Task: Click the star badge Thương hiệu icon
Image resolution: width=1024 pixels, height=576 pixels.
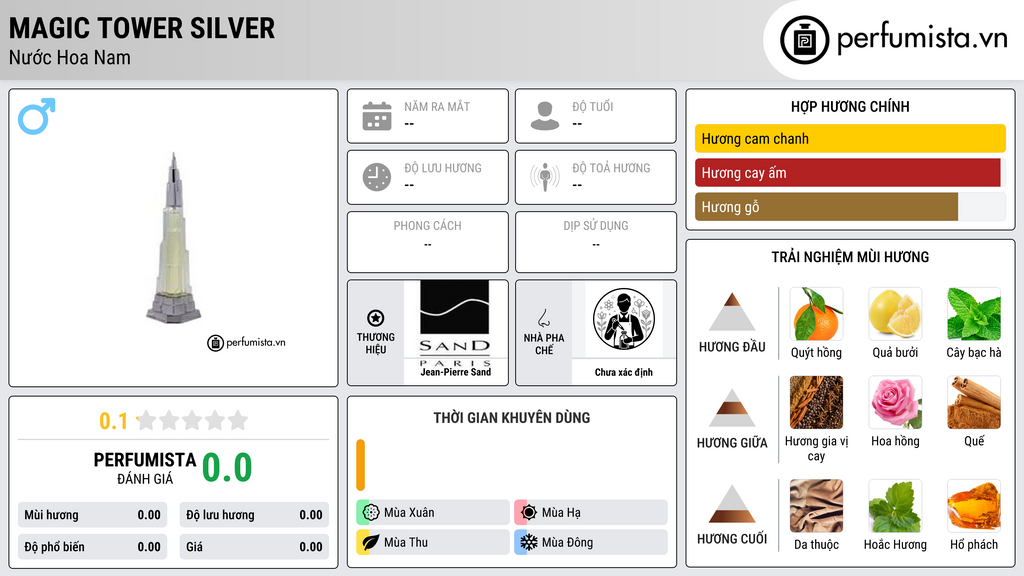Action: click(x=376, y=318)
